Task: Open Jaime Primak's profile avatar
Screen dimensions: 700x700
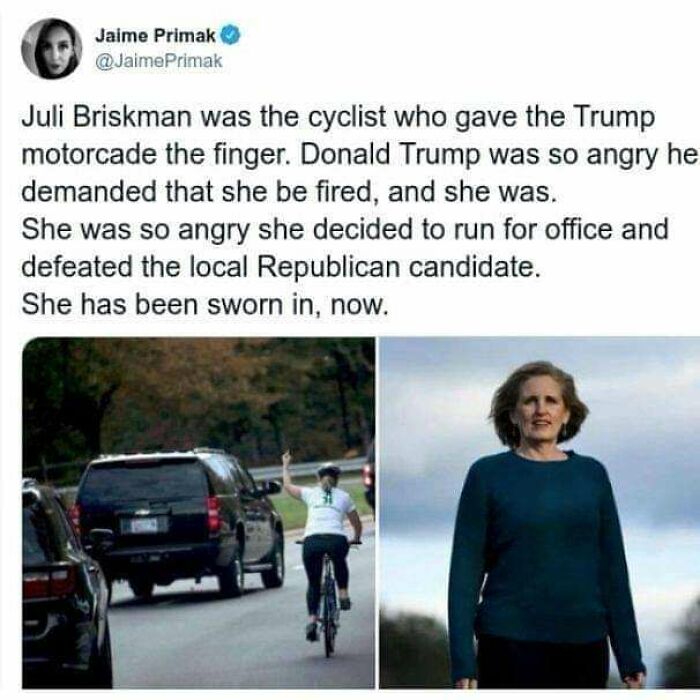Action: click(x=52, y=49)
